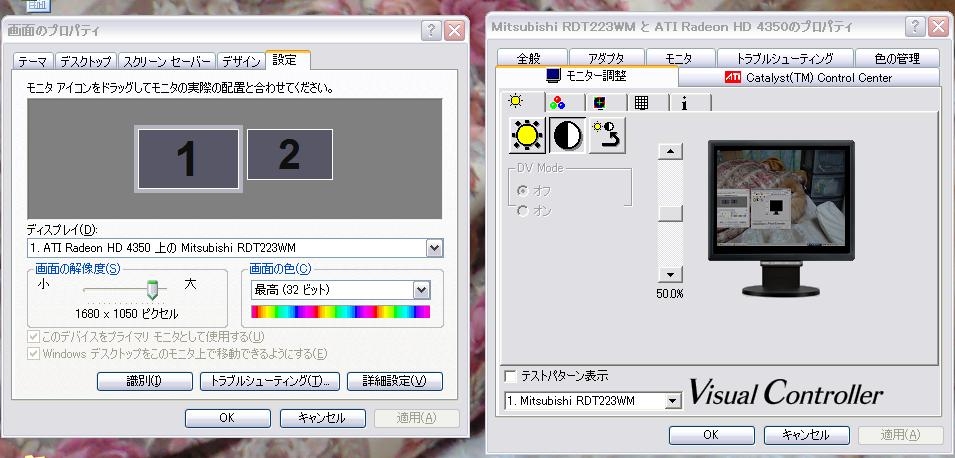Viewport: 955px width, 458px height.
Task: Open the information 'i' sub-tab
Action: [x=684, y=104]
